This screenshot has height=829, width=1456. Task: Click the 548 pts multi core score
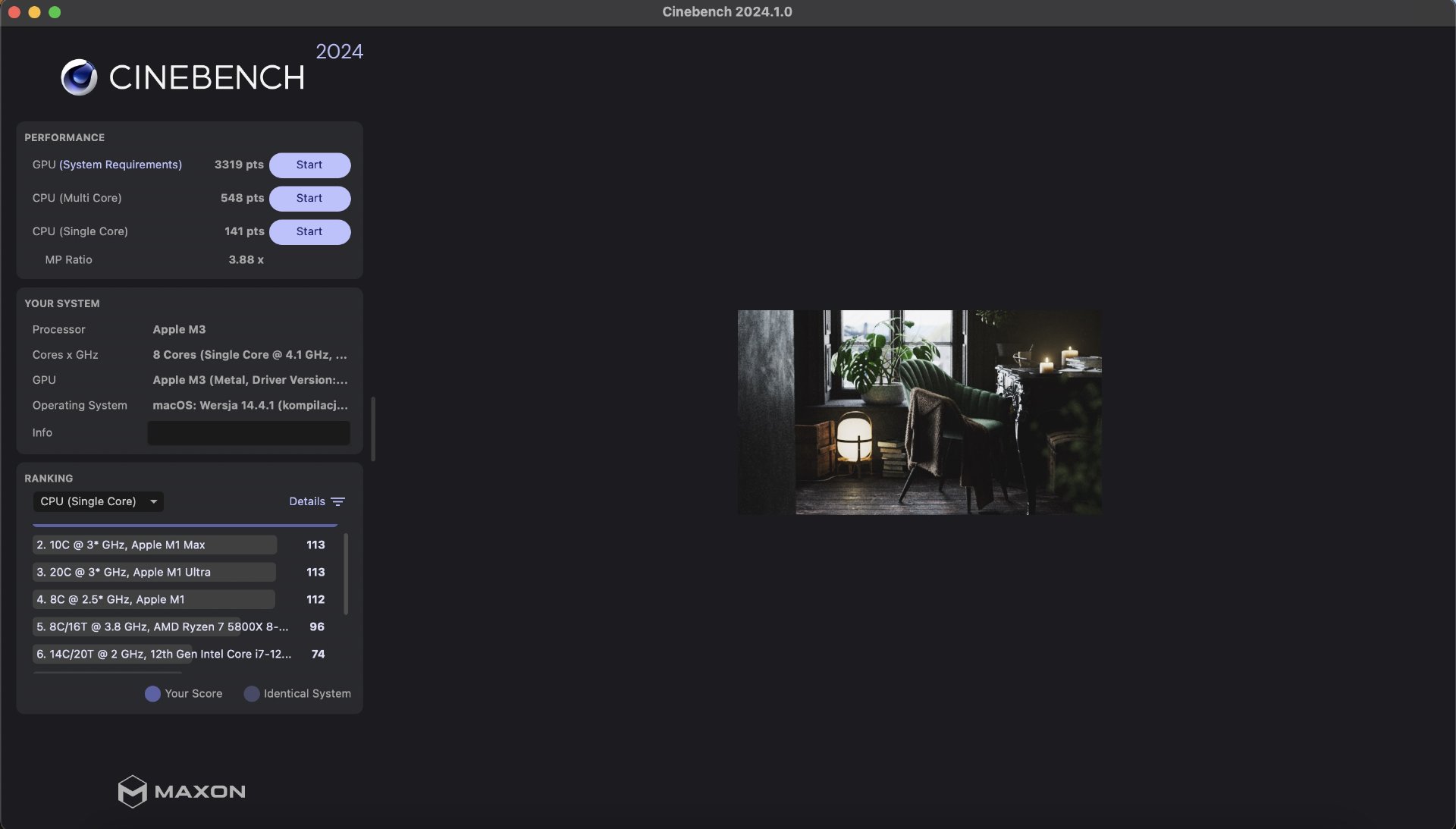[x=243, y=198]
